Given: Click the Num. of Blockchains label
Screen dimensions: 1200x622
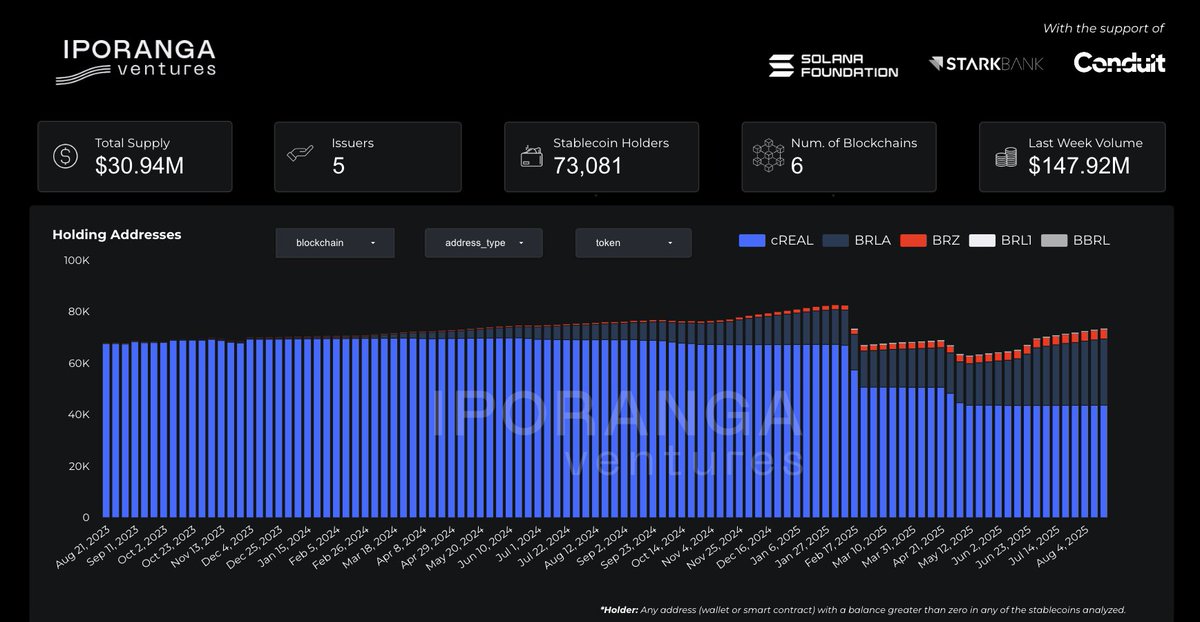Looking at the screenshot, I should click(853, 143).
